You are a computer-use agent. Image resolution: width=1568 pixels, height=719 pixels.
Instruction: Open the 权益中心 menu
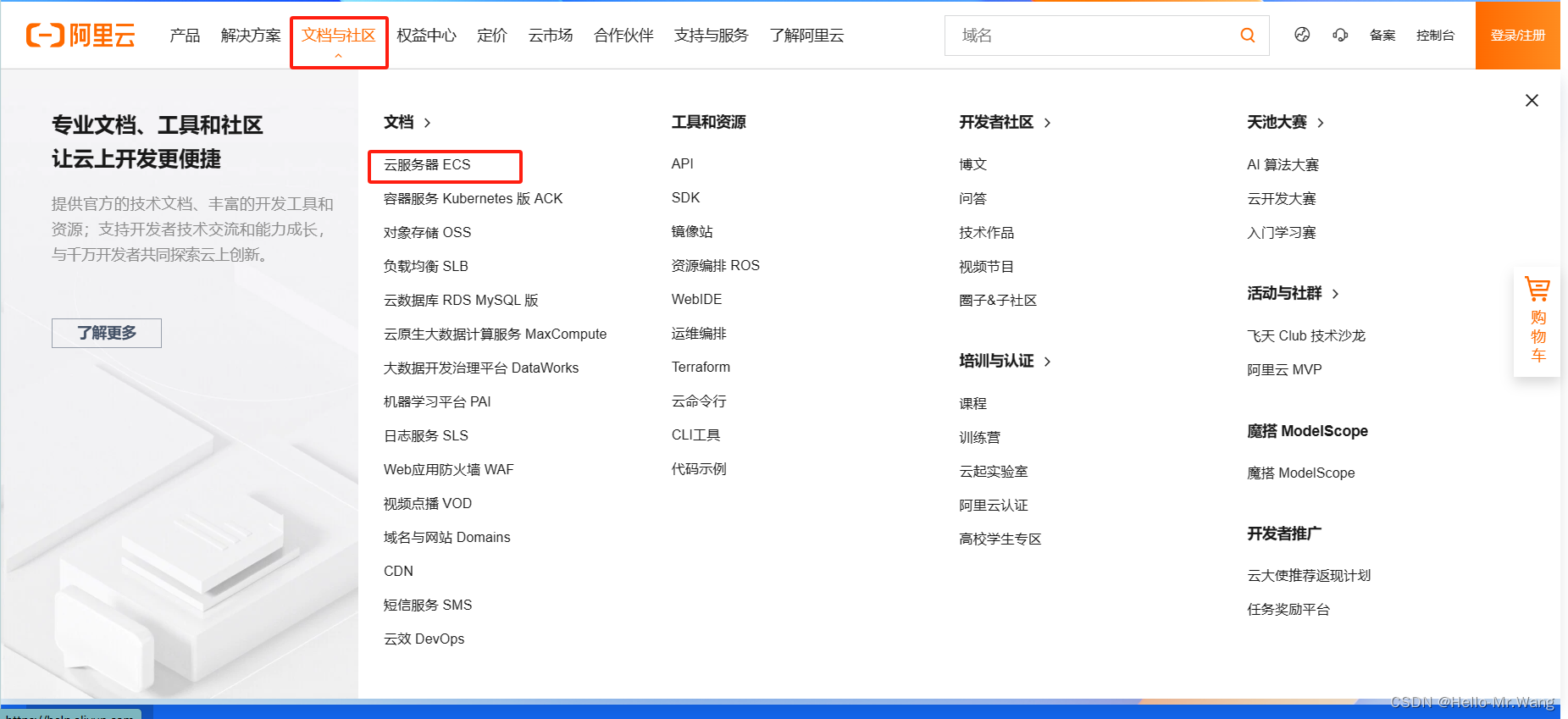(x=426, y=35)
